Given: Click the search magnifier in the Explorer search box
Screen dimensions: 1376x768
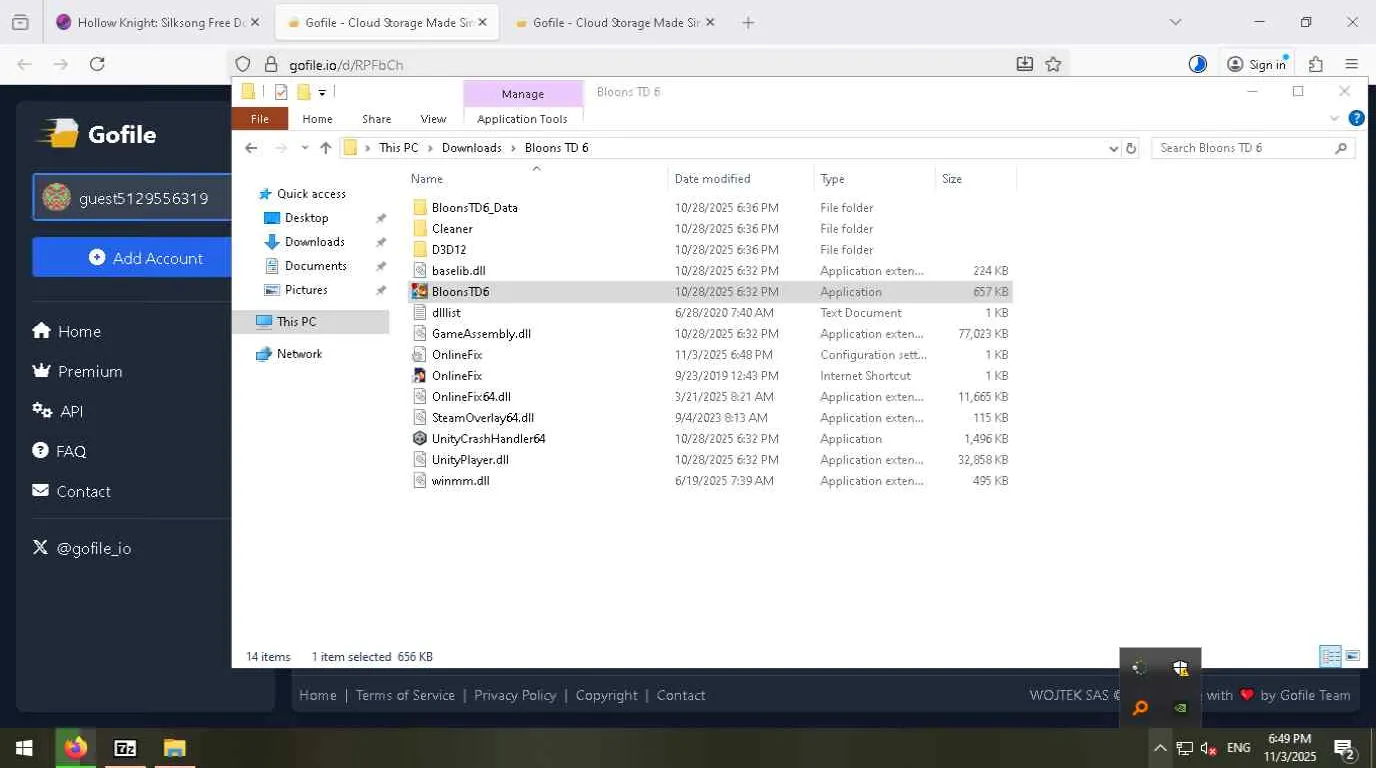Looking at the screenshot, I should tap(1341, 148).
